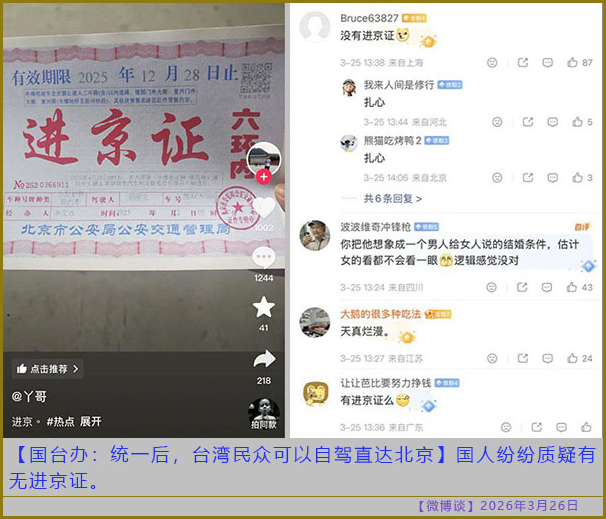This screenshot has height=519, width=606.
Task: Open the 熊猫吃烤鸭2 username
Action: (x=392, y=141)
